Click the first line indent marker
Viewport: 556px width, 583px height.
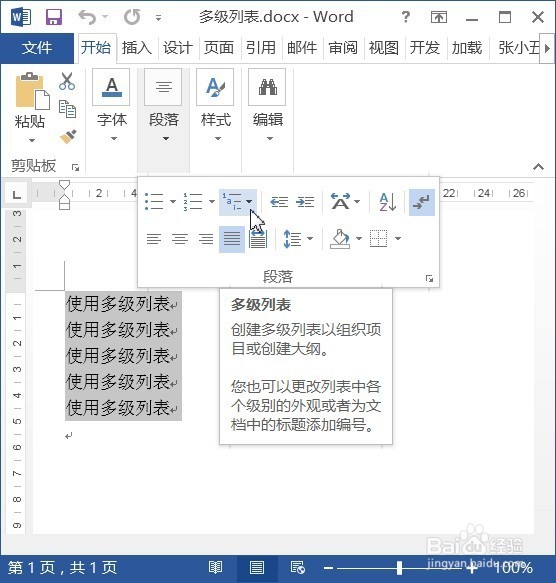(65, 185)
